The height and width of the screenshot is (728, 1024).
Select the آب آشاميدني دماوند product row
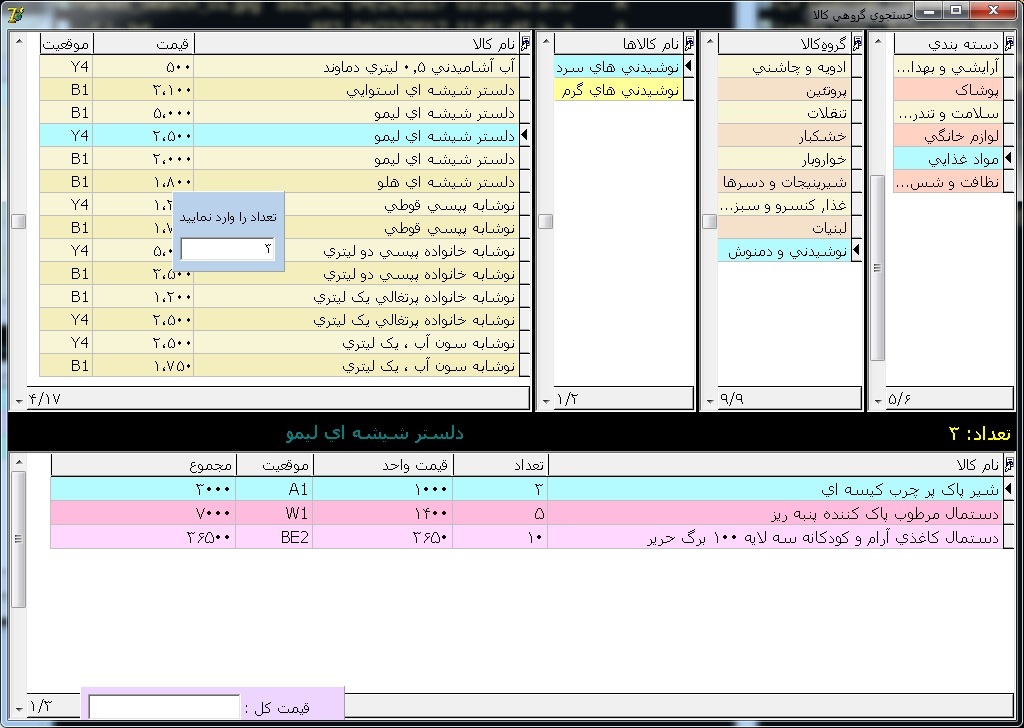tap(355, 67)
